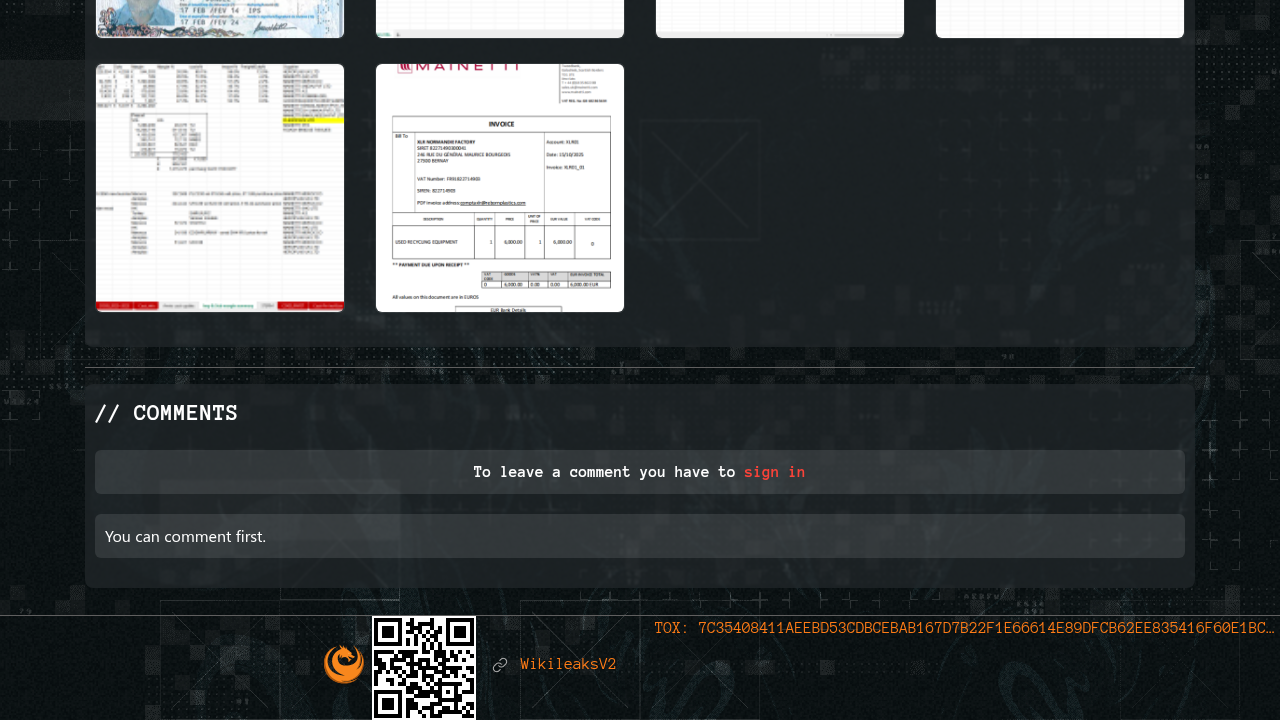Image resolution: width=1280 pixels, height=720 pixels.
Task: Click the chain link icon beside WikileaksV2
Action: 500,665
